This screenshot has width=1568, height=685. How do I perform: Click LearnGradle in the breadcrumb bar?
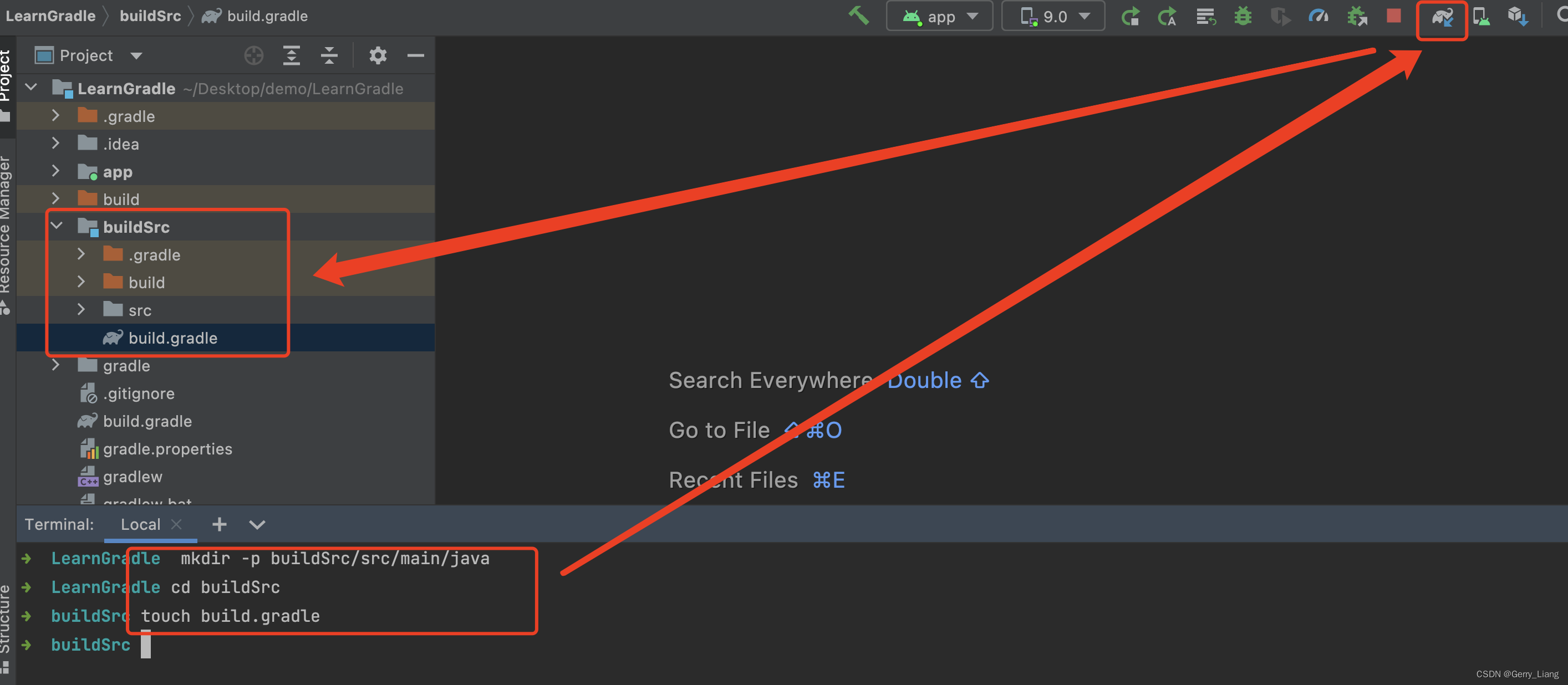coord(50,16)
